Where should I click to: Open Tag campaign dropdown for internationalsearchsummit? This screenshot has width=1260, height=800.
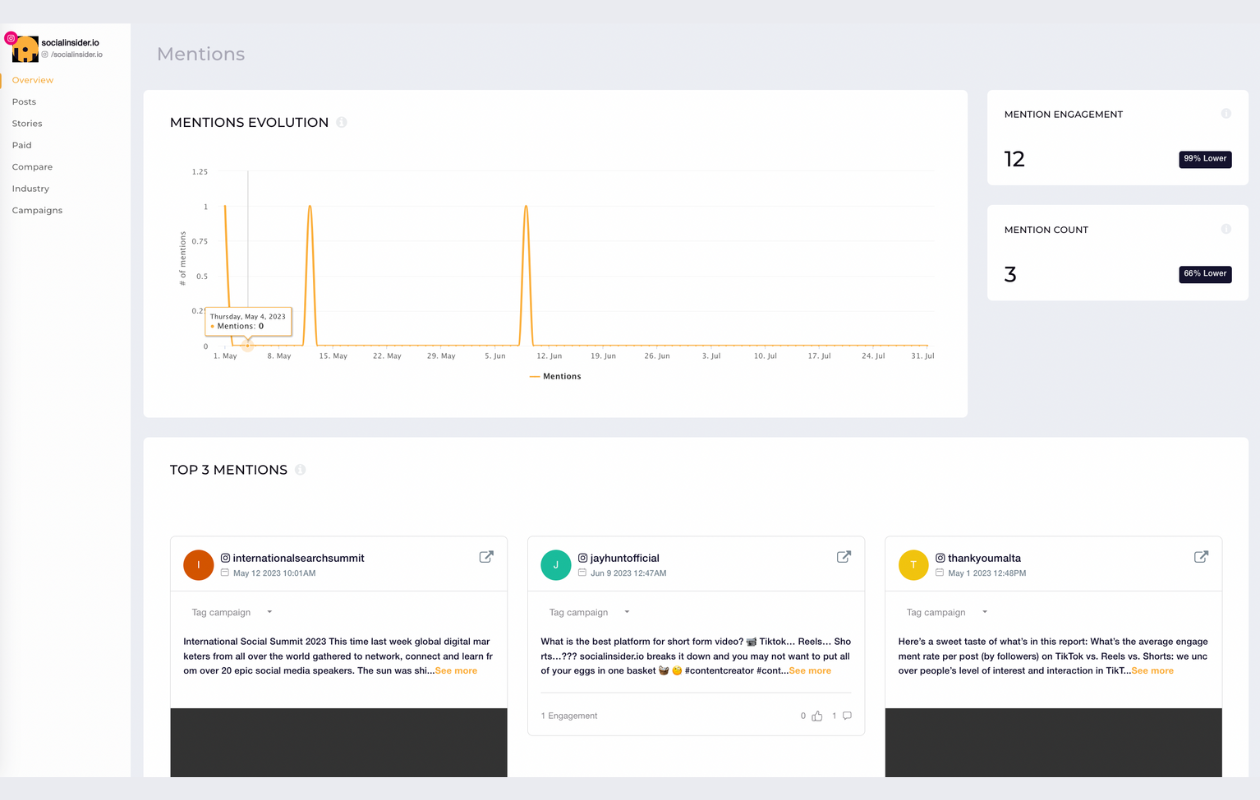232,612
